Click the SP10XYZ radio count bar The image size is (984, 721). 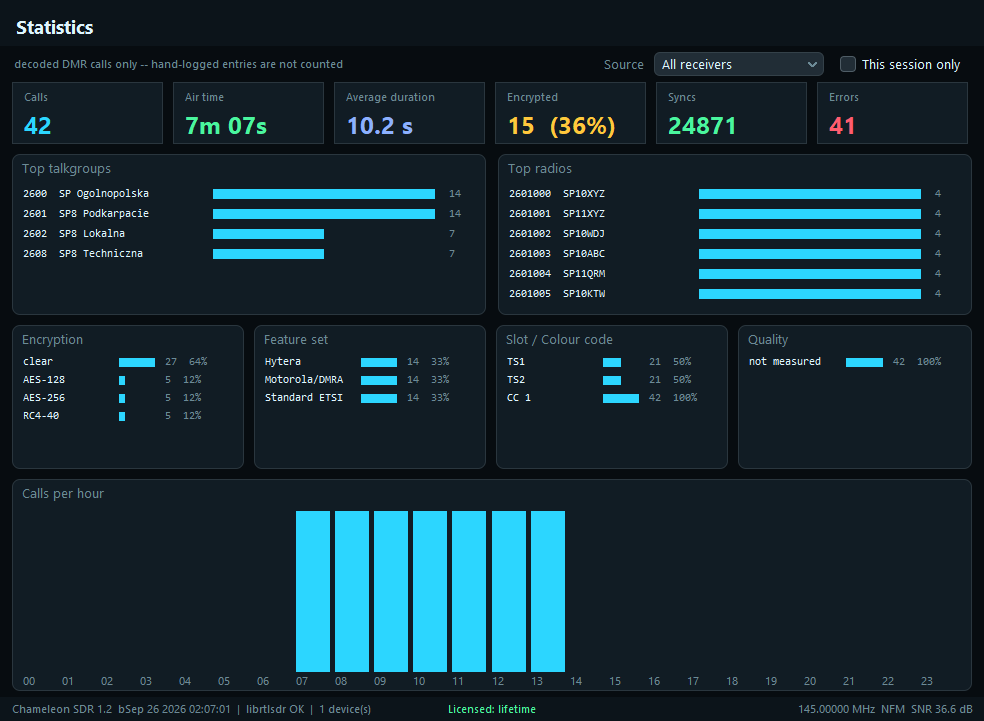[x=810, y=194]
